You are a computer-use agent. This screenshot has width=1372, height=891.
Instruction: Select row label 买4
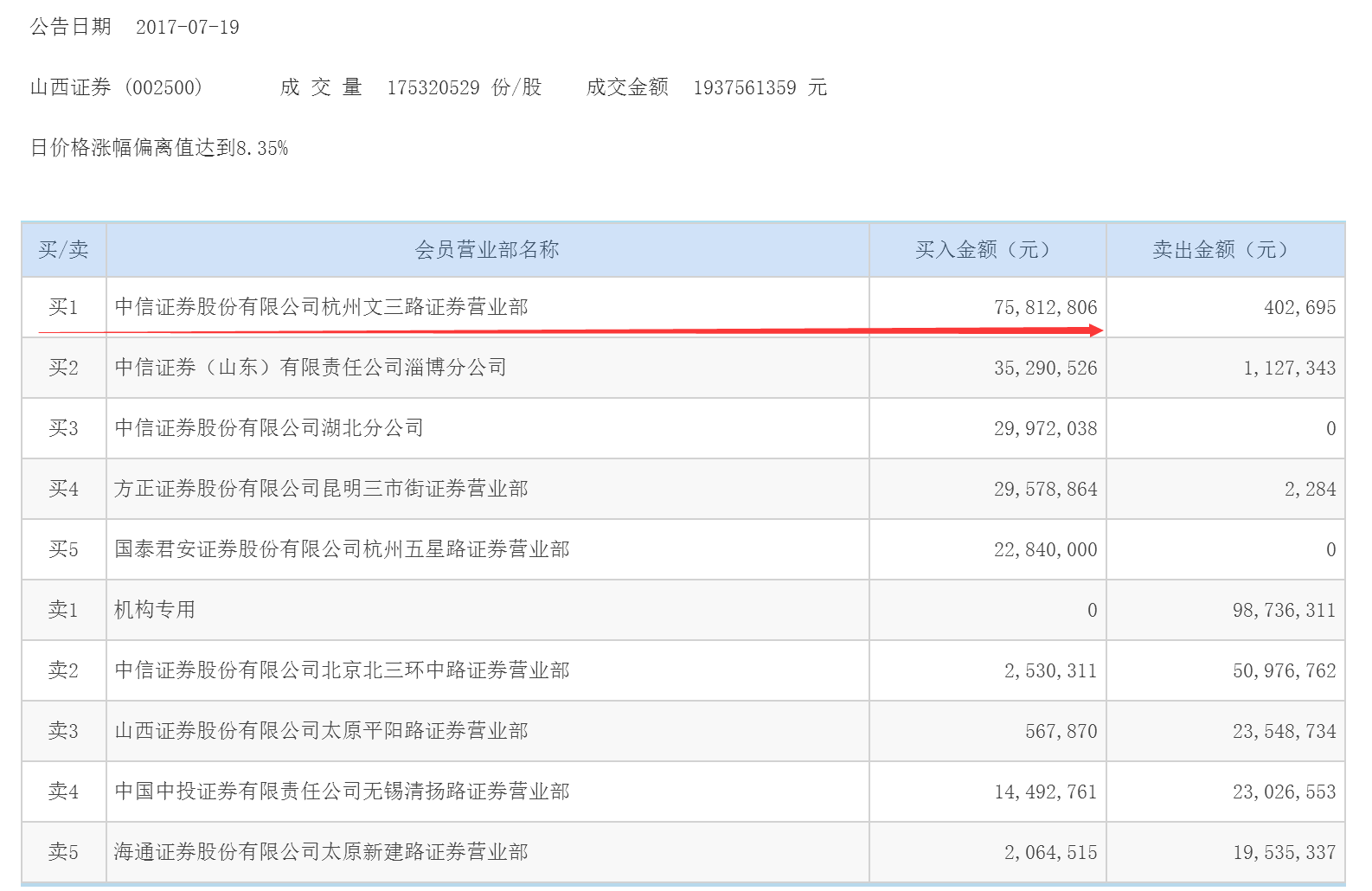63,489
